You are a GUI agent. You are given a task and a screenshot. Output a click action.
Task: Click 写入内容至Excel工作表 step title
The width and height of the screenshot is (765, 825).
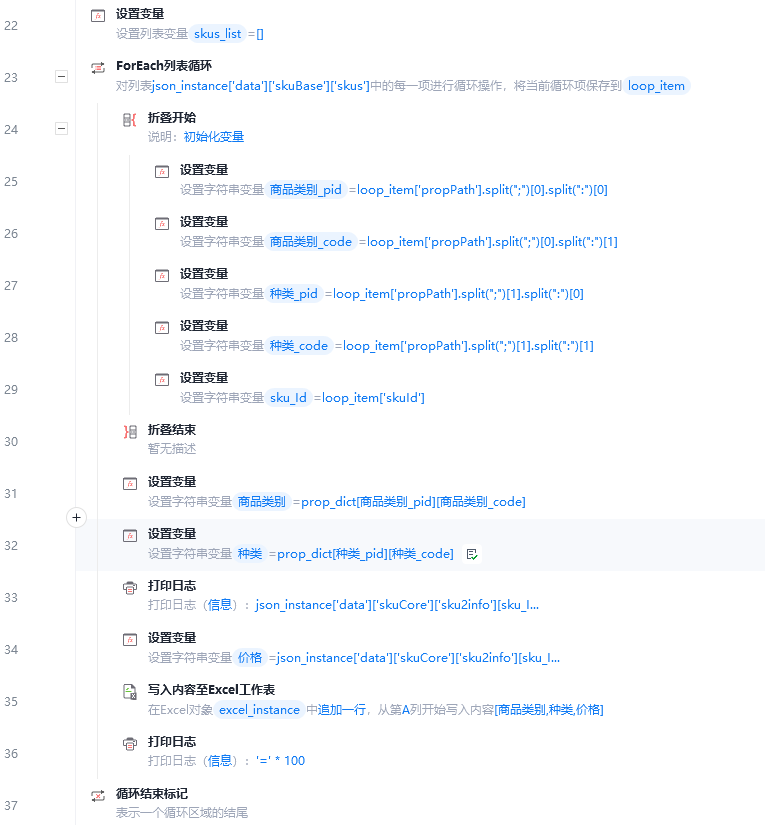(x=211, y=690)
